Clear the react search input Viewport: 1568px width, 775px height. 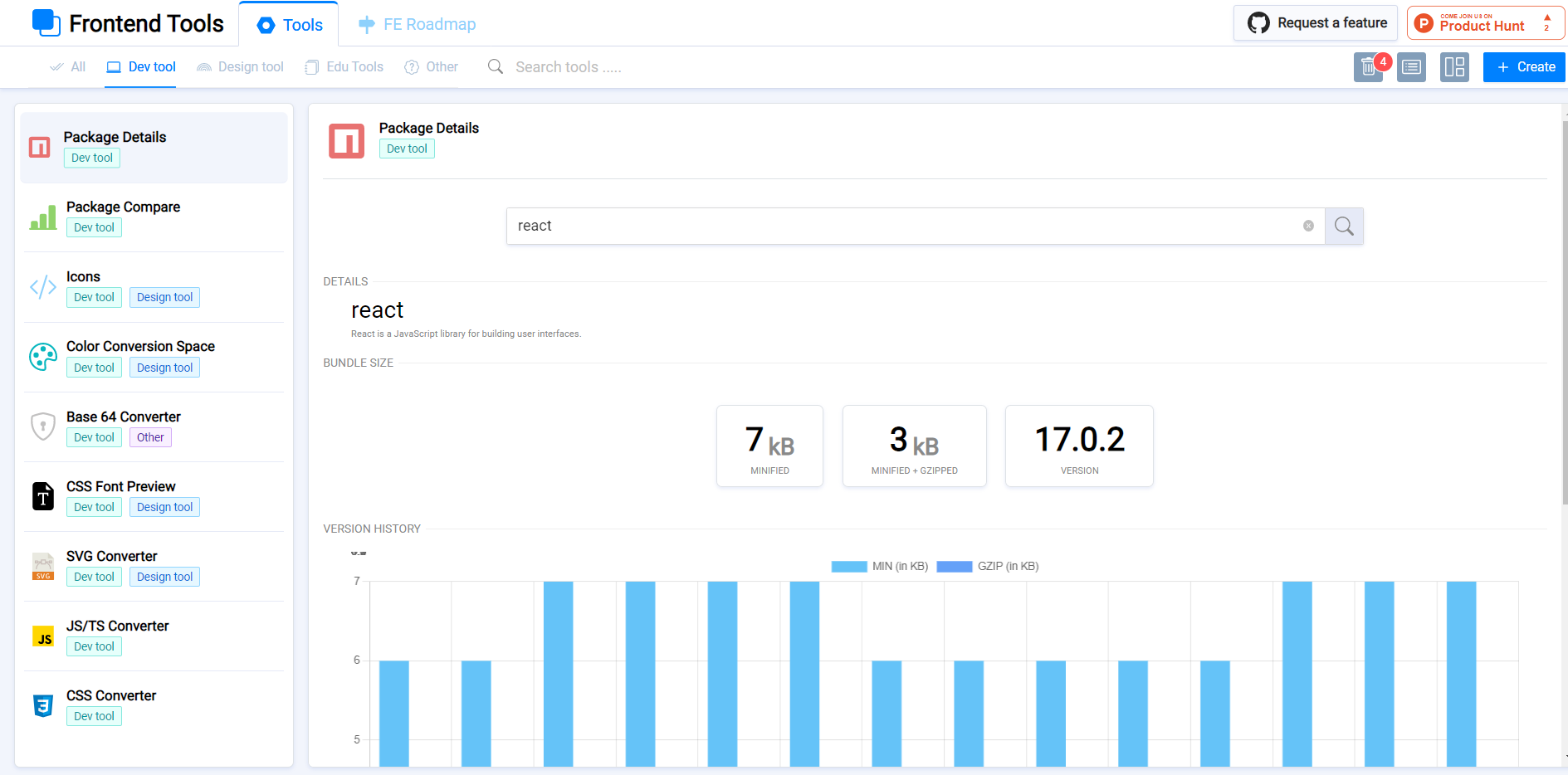click(x=1308, y=225)
